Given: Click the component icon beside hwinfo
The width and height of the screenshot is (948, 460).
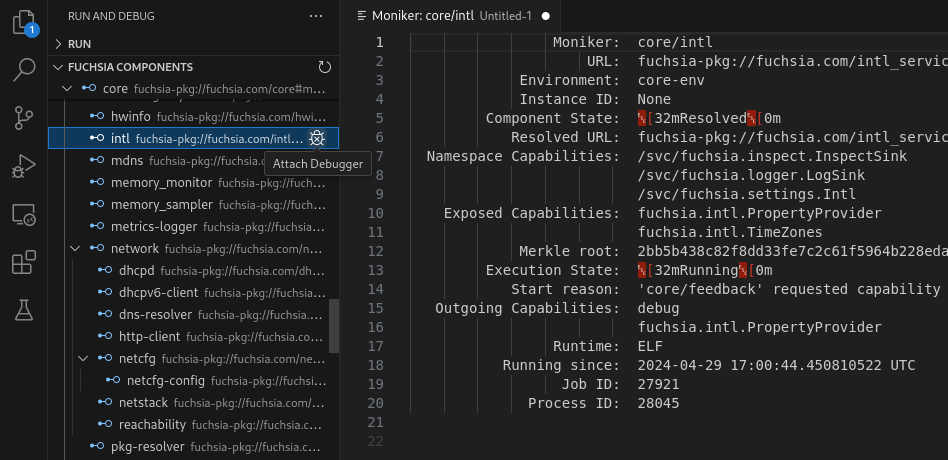Looking at the screenshot, I should (x=96, y=116).
